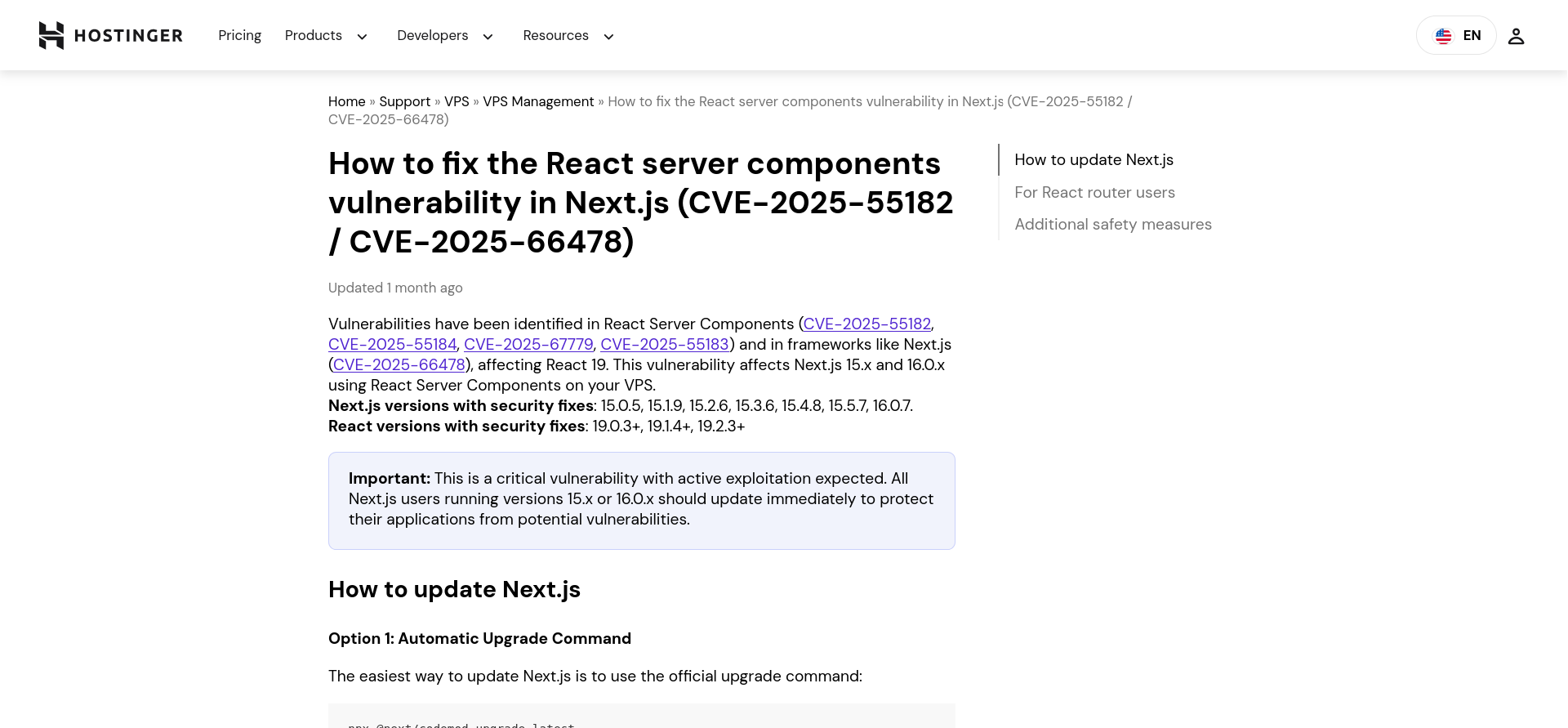Click 'Next.js versions with security fixes' text

click(461, 405)
